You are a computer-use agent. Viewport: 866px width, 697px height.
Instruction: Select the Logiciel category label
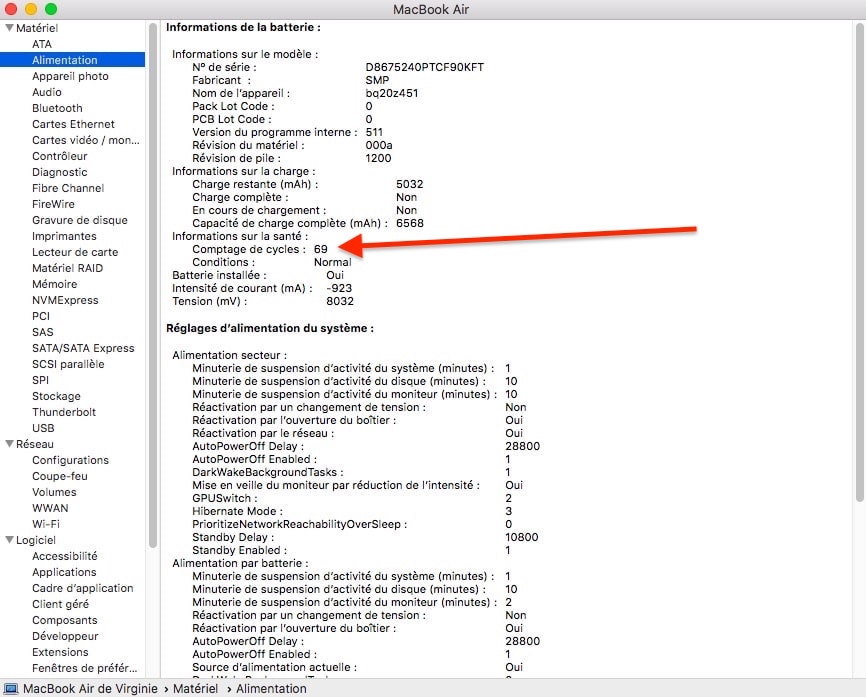[x=36, y=541]
